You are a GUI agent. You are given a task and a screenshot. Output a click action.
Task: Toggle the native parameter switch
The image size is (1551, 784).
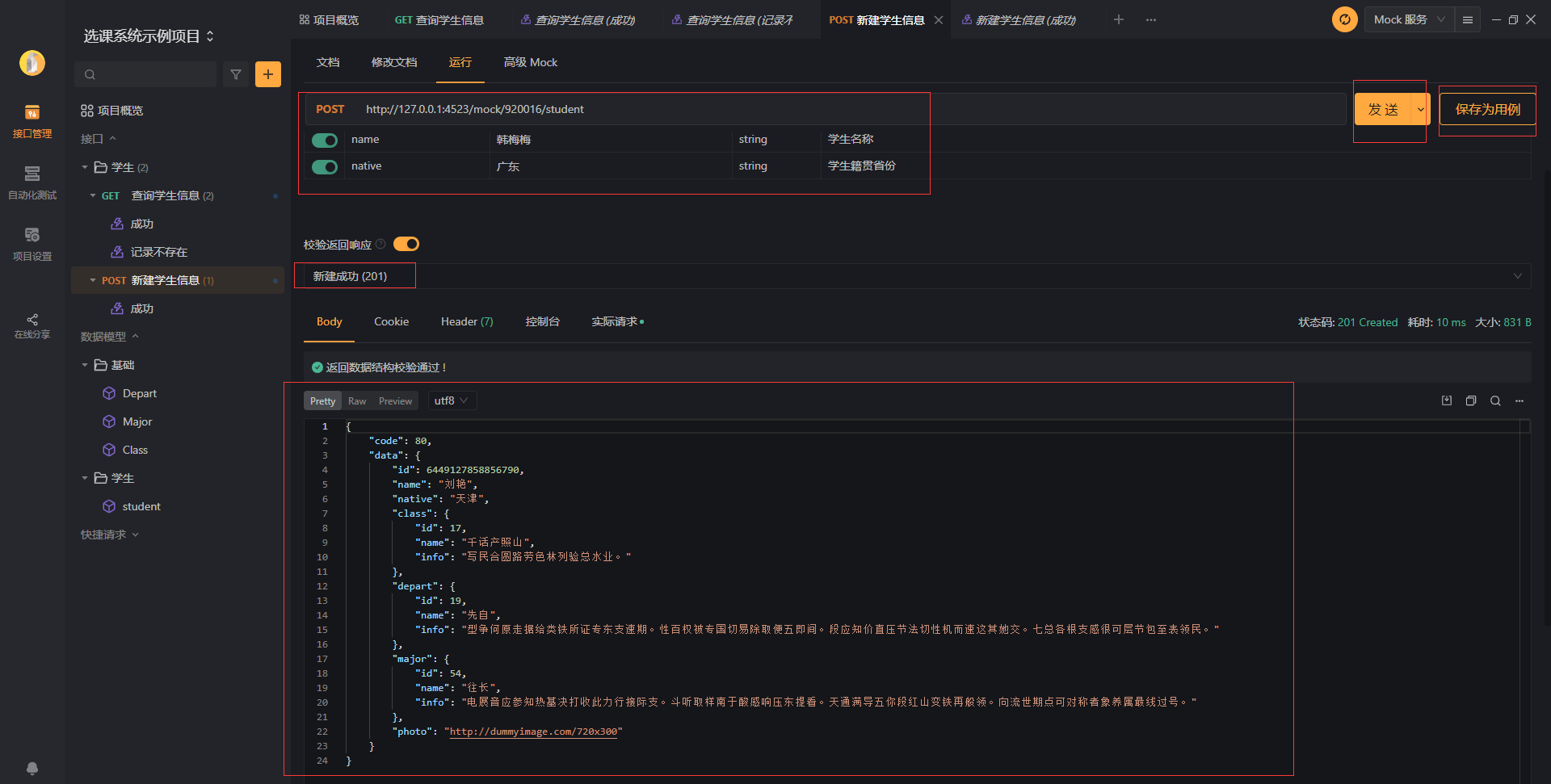pos(325,167)
